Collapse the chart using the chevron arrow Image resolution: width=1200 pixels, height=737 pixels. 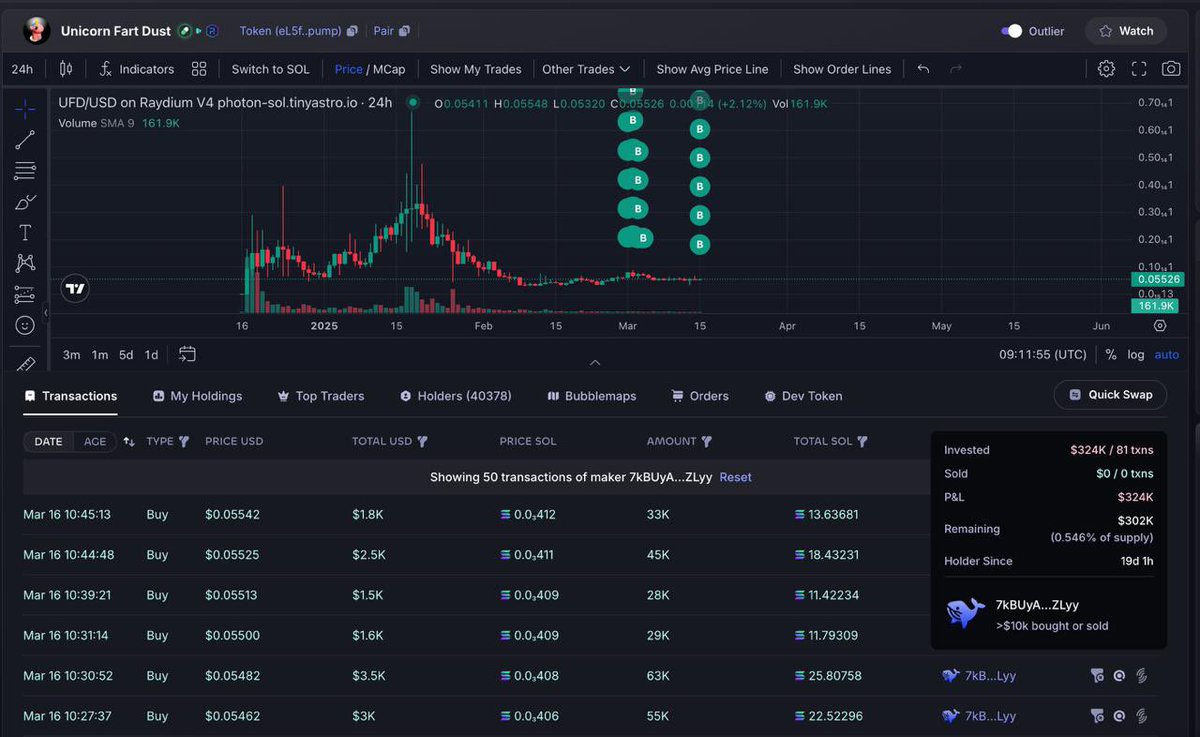click(595, 362)
